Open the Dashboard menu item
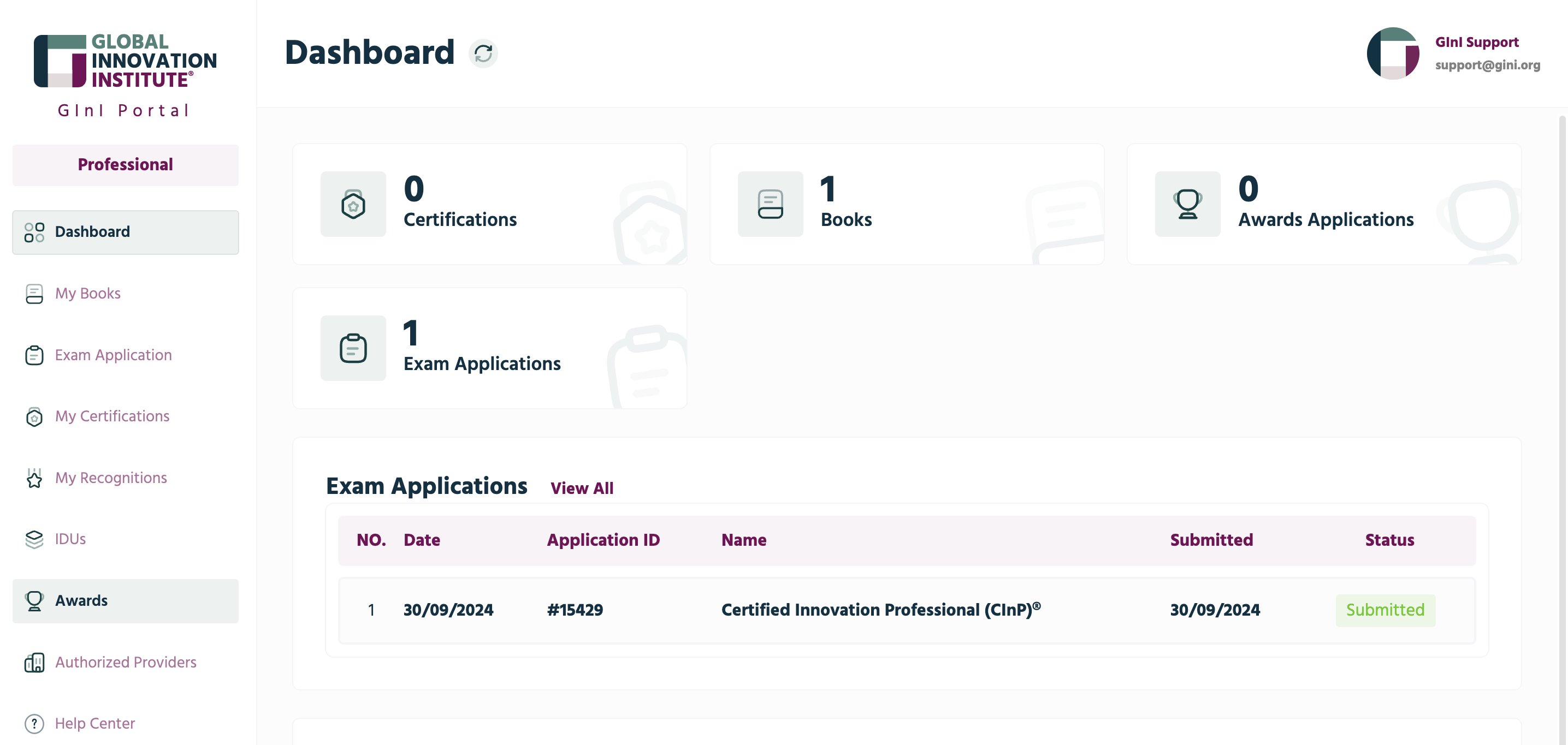Viewport: 1568px width, 745px height. [126, 233]
